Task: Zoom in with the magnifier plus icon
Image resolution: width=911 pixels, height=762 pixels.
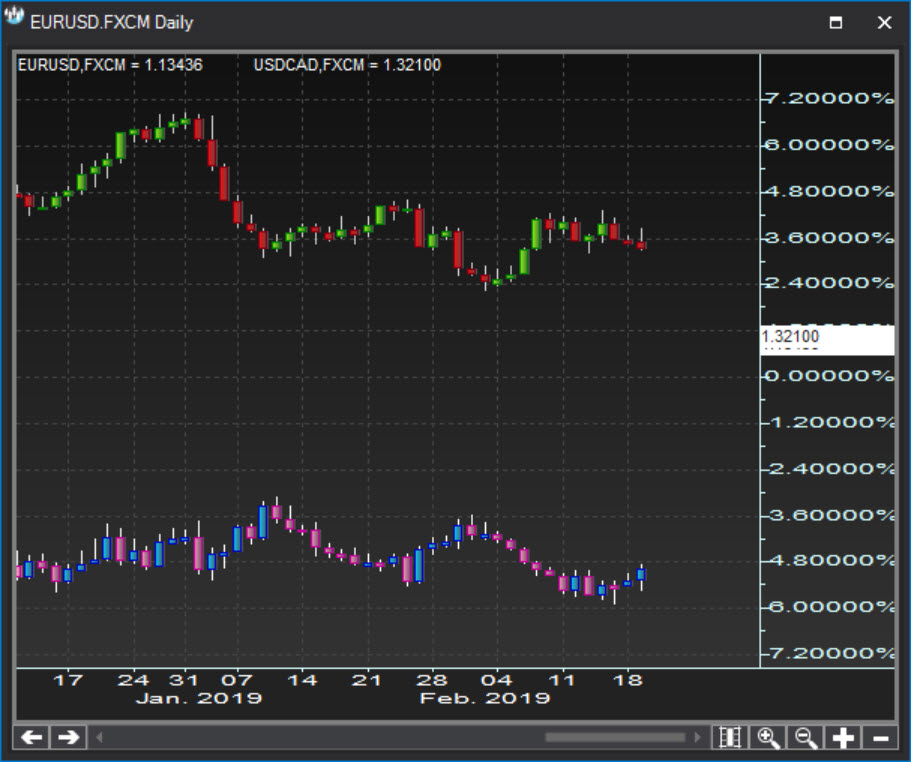Action: pyautogui.click(x=767, y=738)
